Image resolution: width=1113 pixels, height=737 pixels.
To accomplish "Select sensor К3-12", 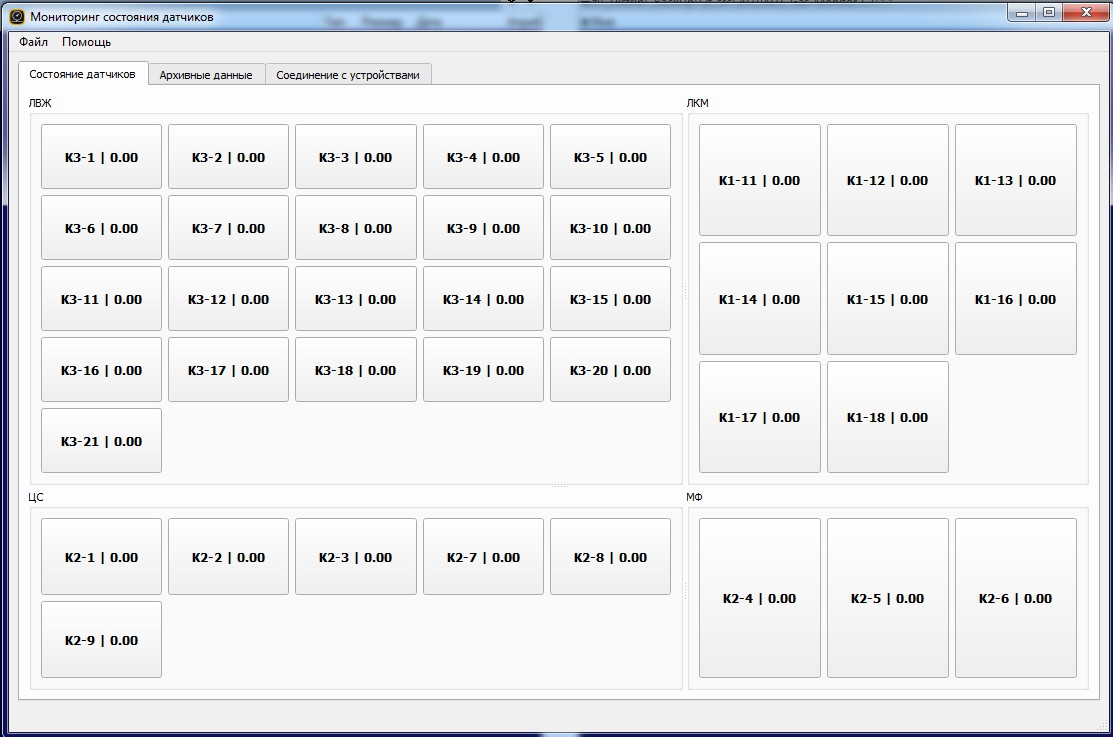I will pos(229,299).
